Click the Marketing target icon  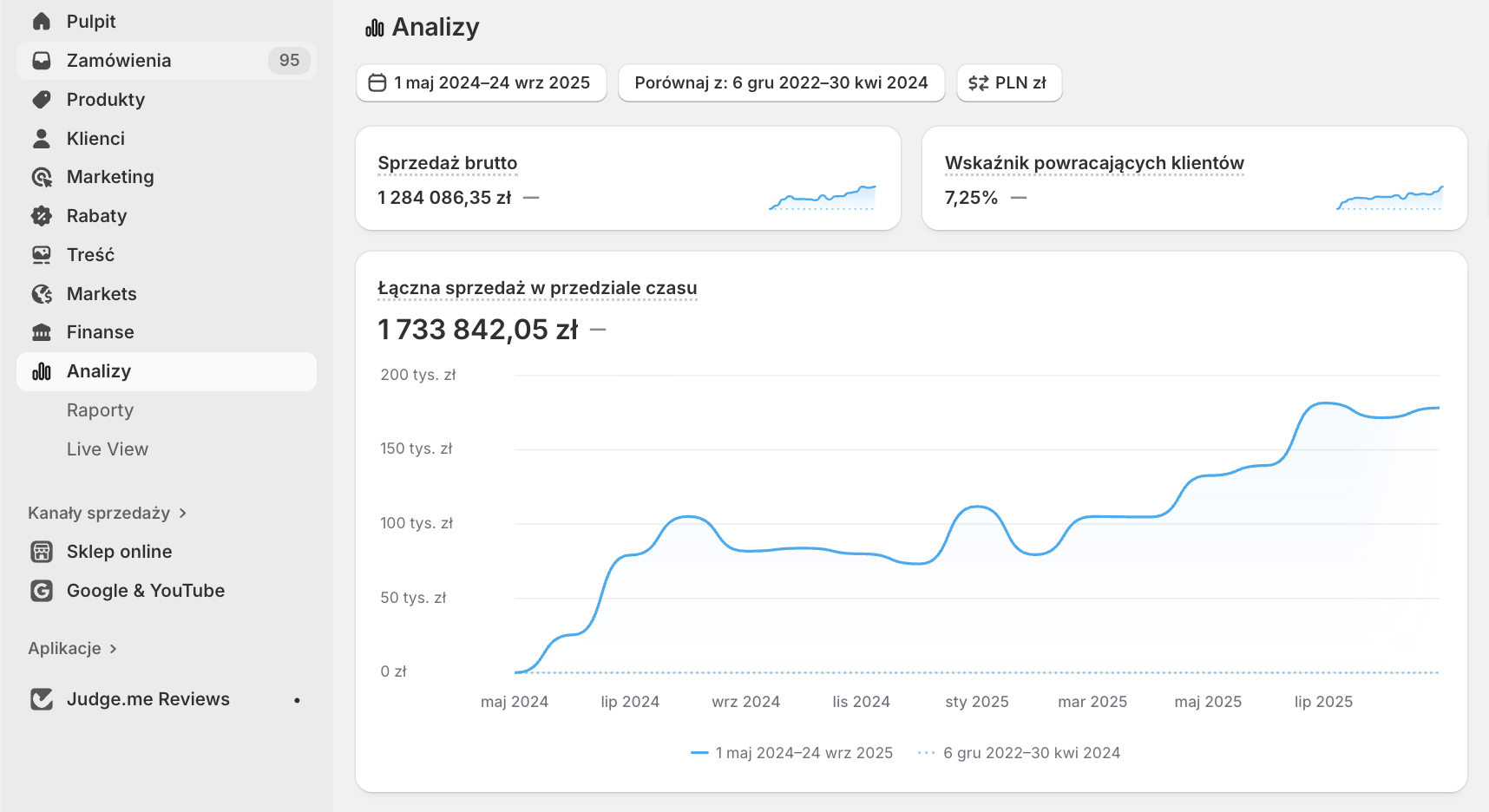(x=41, y=177)
